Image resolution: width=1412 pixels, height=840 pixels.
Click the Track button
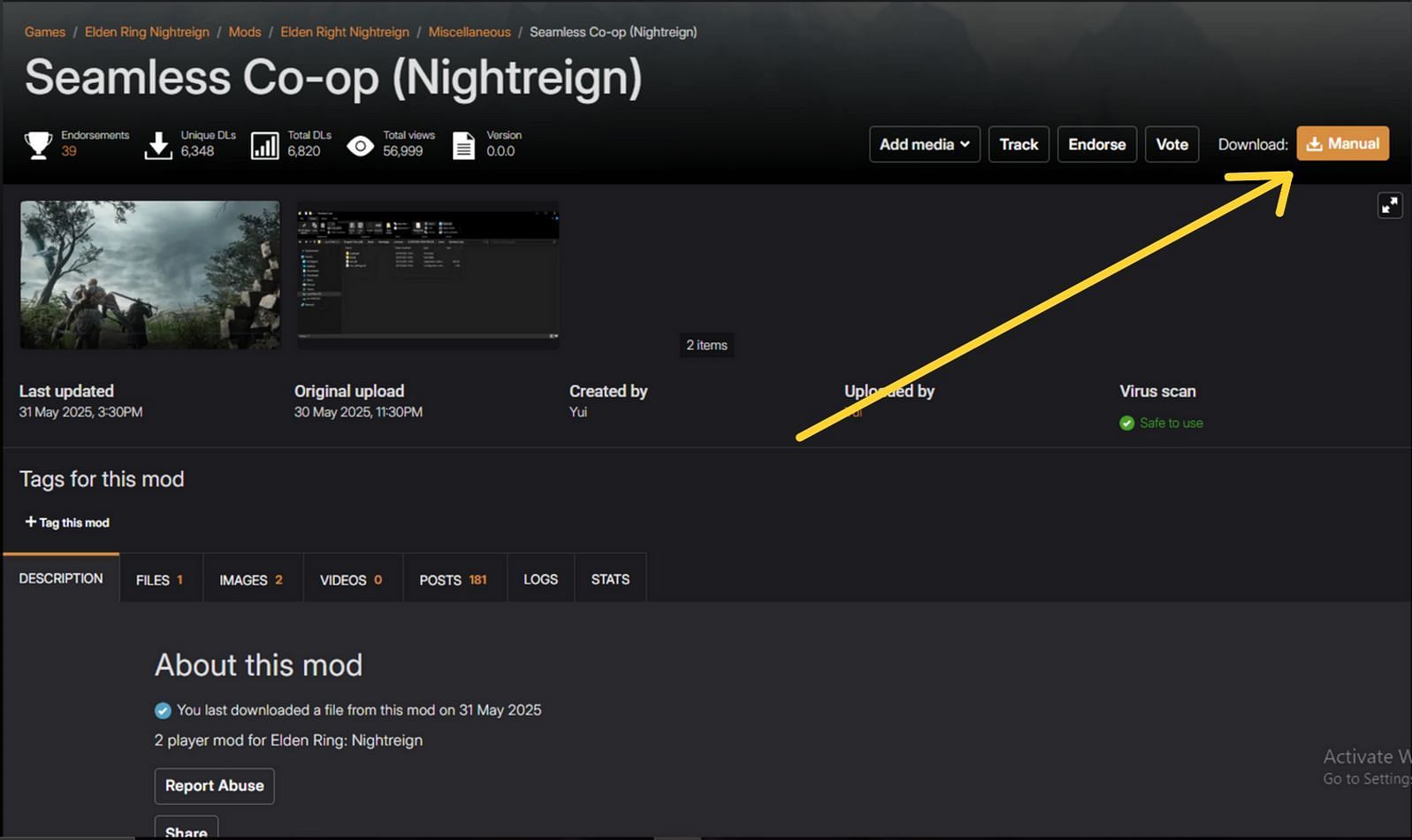pos(1019,144)
